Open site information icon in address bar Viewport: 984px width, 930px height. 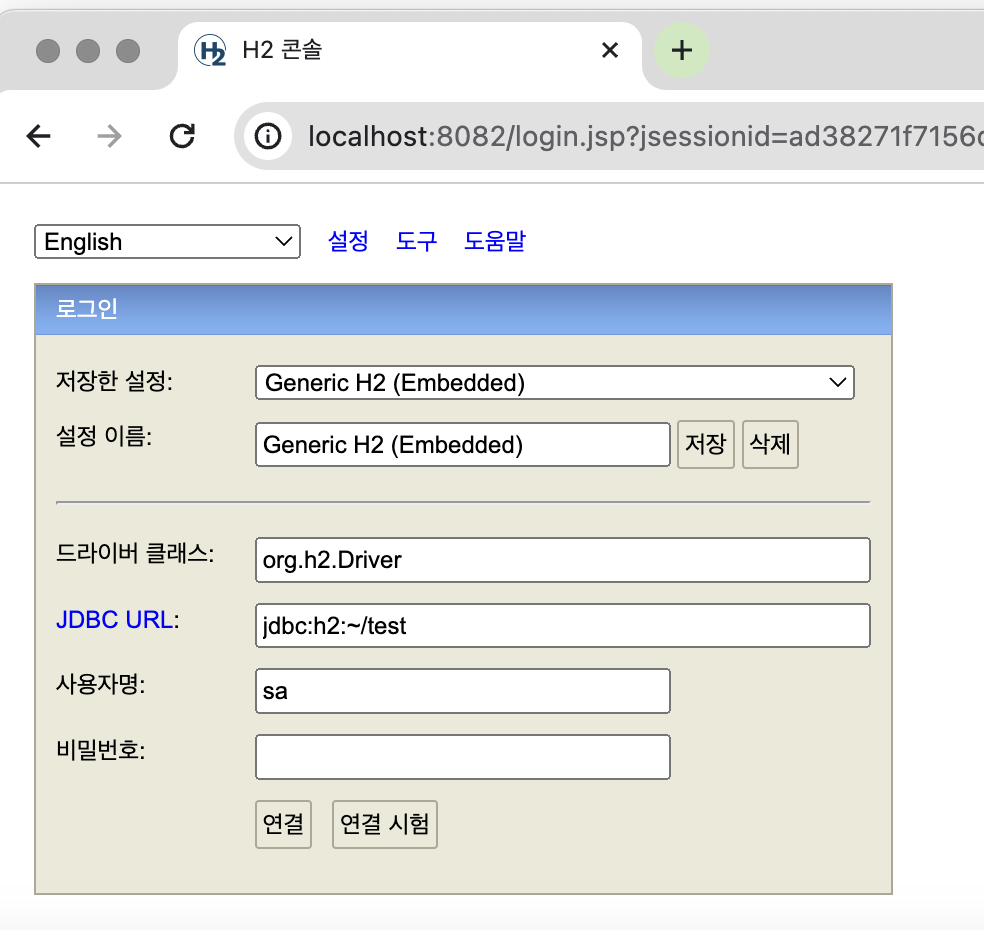pyautogui.click(x=268, y=136)
